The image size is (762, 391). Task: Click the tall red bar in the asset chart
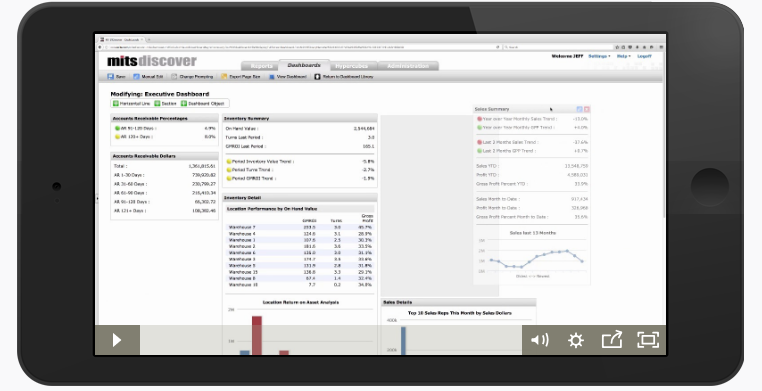click(257, 335)
